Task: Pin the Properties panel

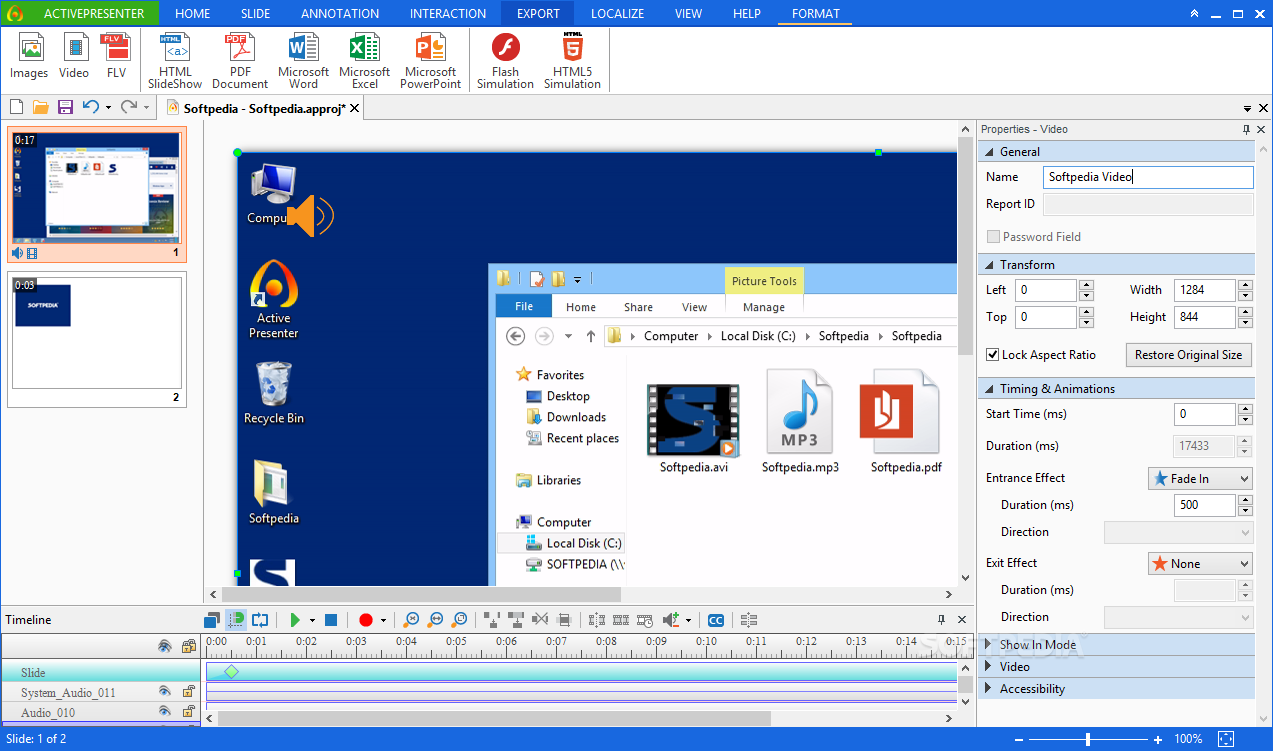Action: tap(1246, 129)
